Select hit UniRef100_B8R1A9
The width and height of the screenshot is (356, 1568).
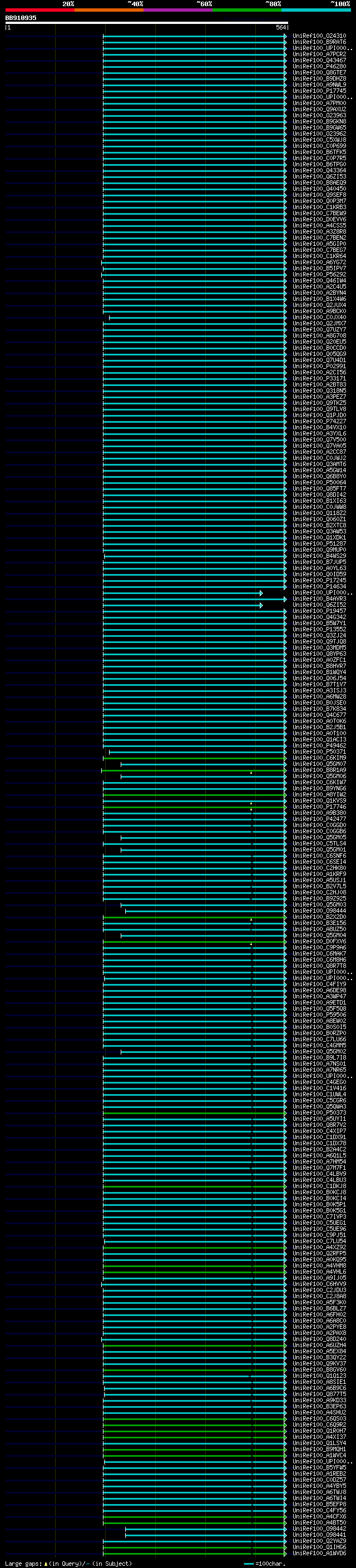pos(319,770)
